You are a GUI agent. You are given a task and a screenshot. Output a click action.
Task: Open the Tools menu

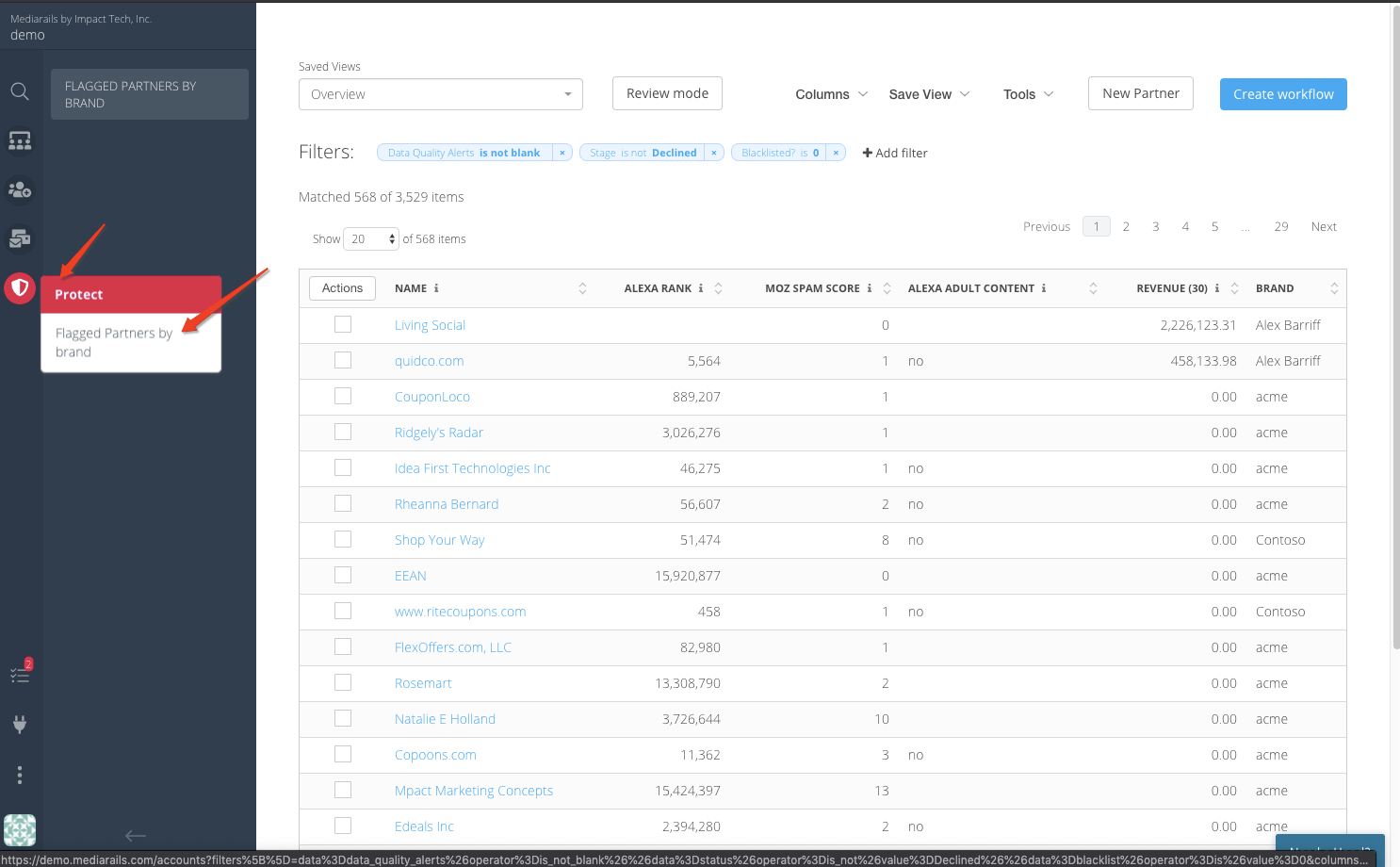tap(1028, 94)
